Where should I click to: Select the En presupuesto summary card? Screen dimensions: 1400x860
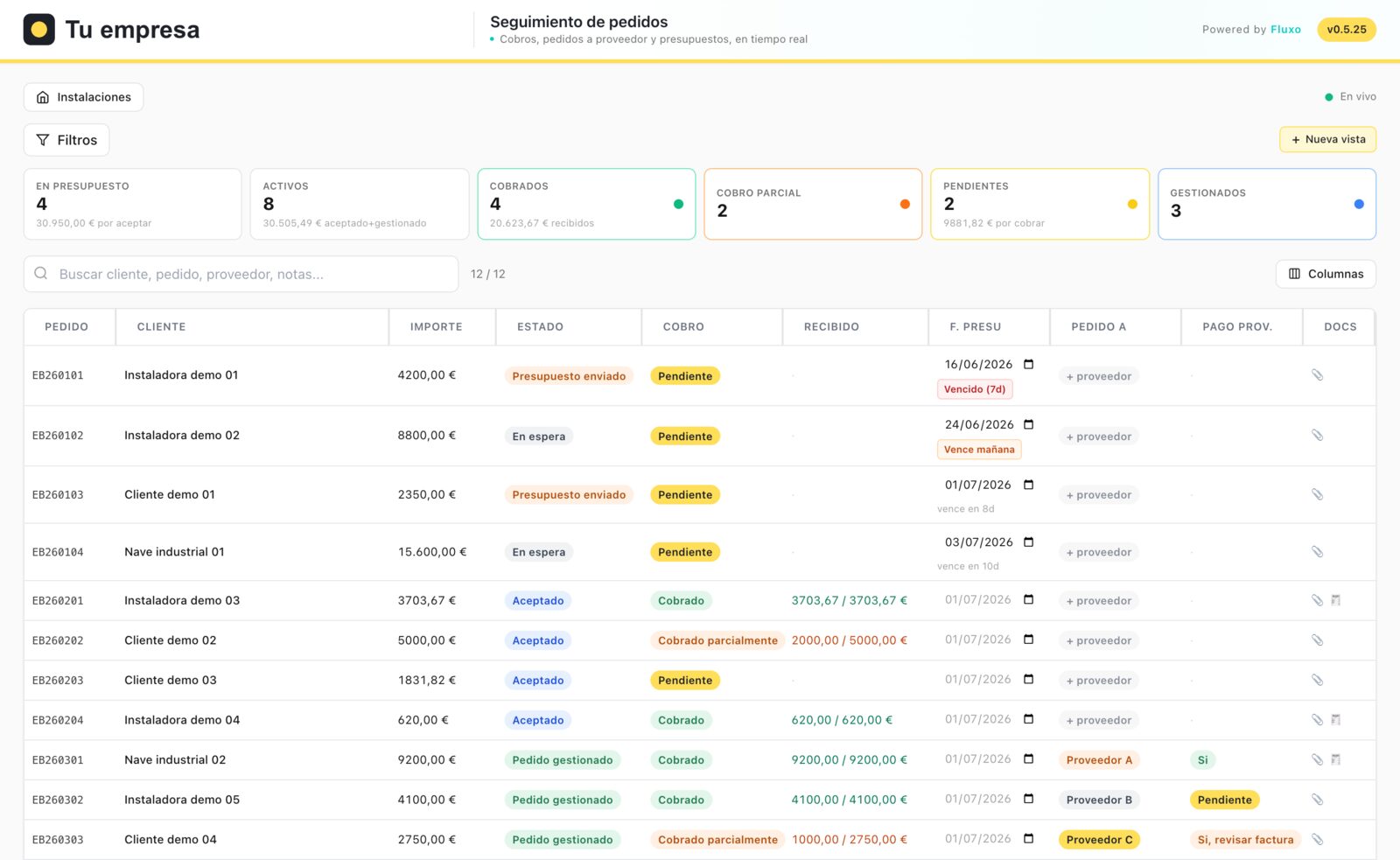132,204
